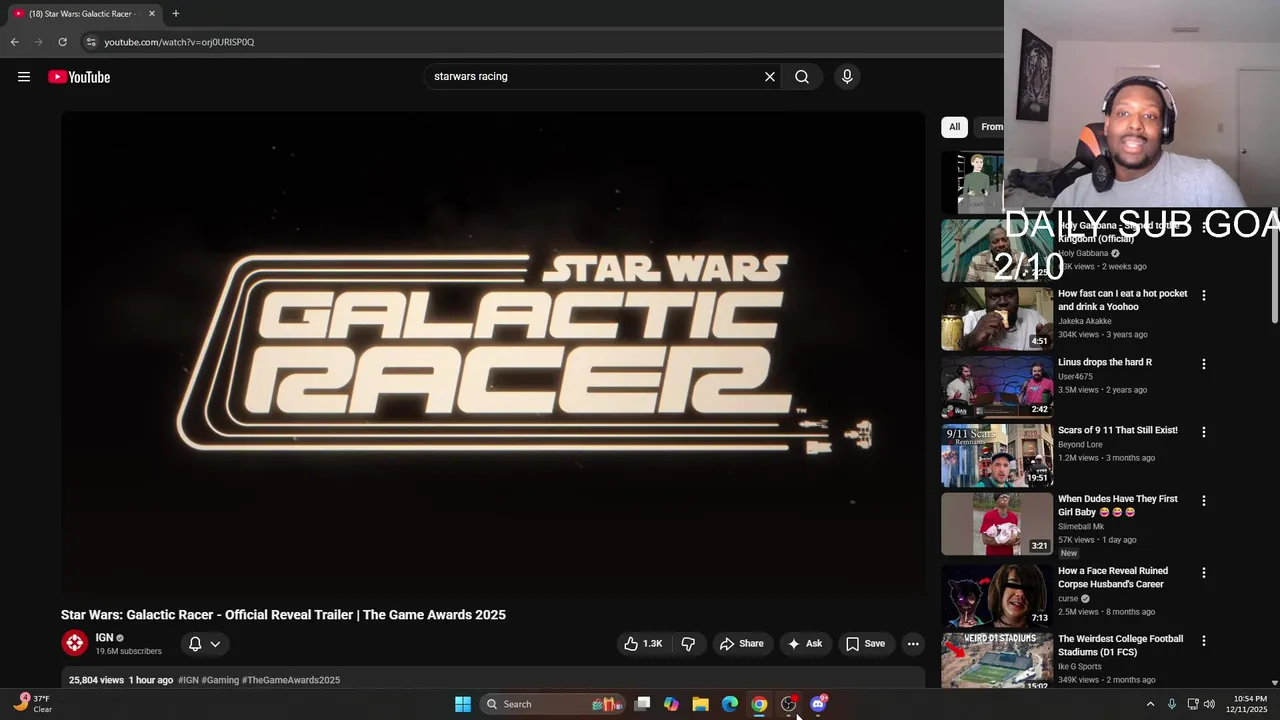Open 'Linus drops the hard R' video title
Image resolution: width=1280 pixels, height=720 pixels.
coord(1105,362)
